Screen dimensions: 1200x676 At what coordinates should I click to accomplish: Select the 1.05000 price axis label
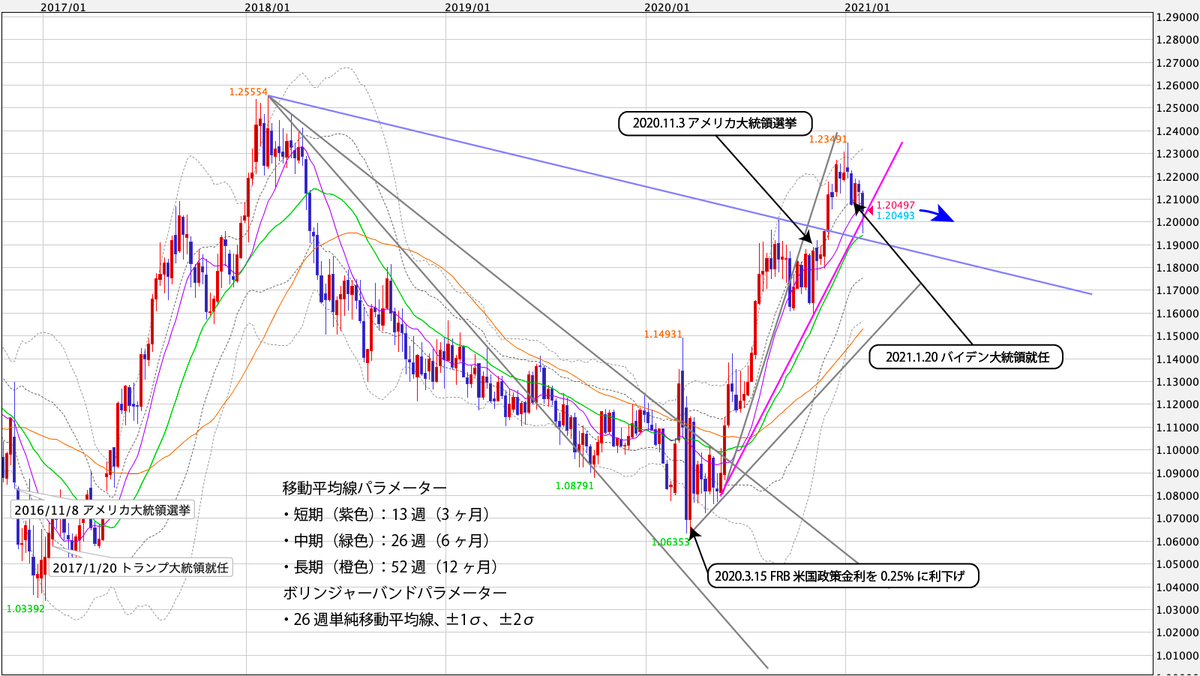(1176, 565)
